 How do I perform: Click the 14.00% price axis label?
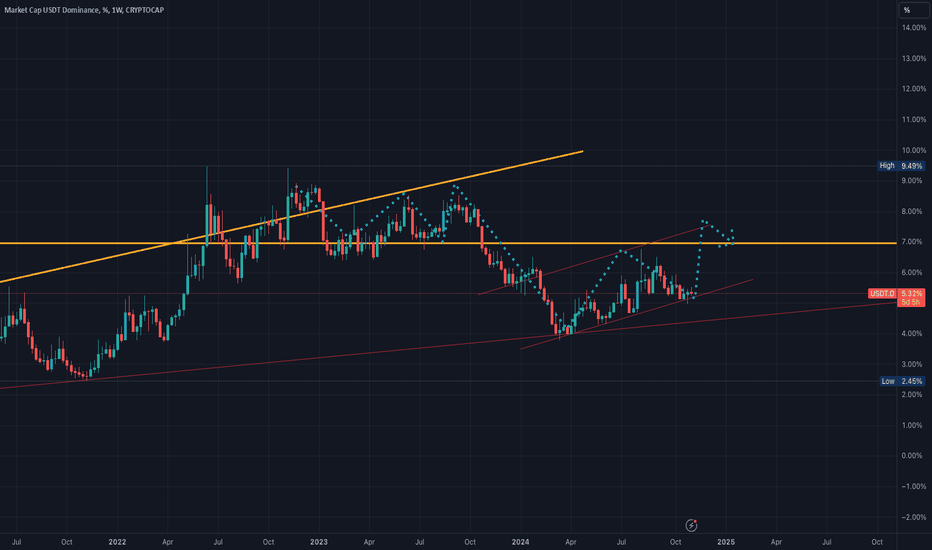tap(914, 28)
